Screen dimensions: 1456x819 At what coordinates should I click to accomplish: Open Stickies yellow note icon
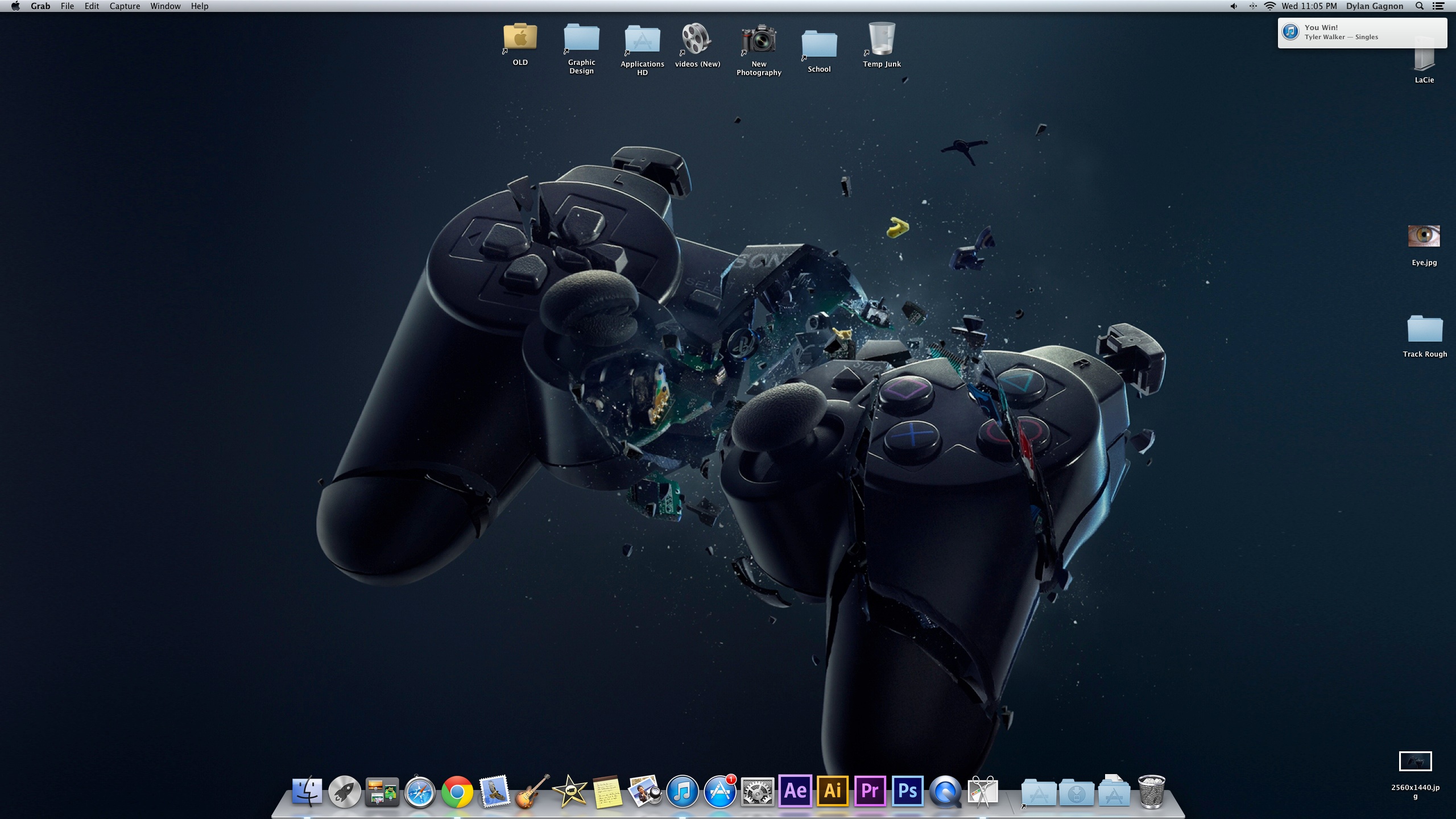click(x=607, y=791)
